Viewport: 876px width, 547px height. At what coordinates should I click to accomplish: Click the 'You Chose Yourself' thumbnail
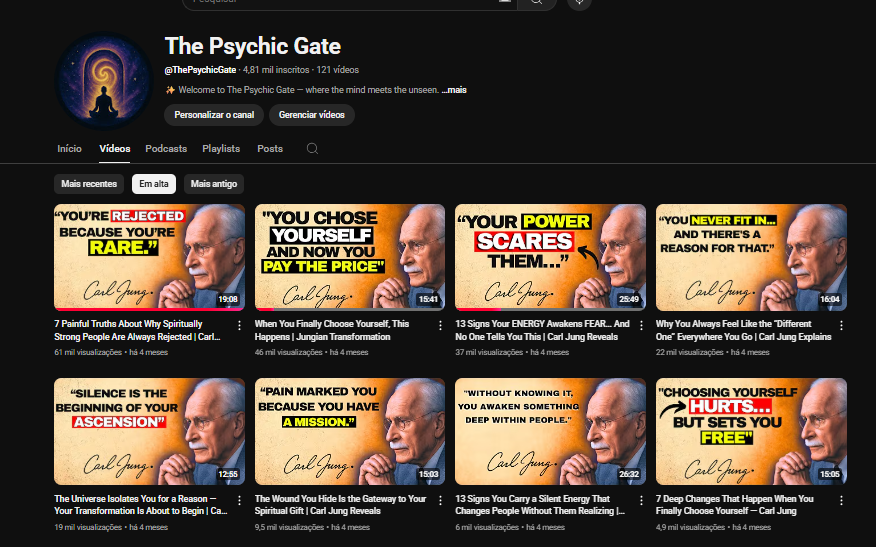350,258
